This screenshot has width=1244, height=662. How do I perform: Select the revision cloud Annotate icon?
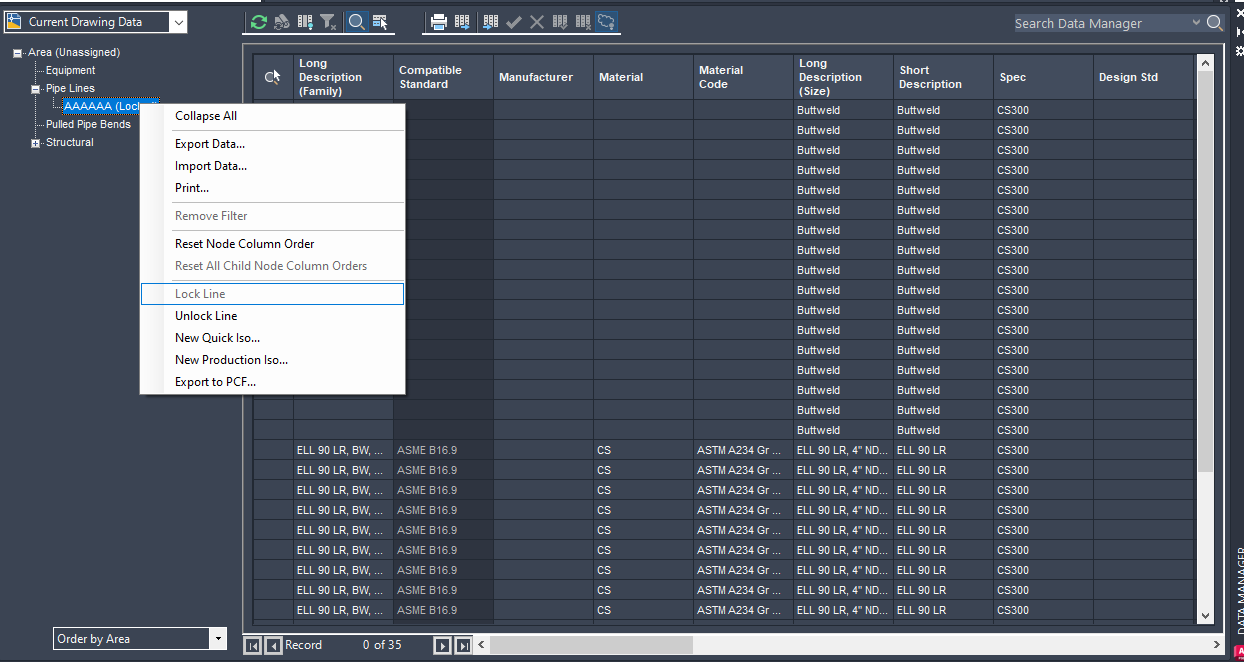point(607,21)
